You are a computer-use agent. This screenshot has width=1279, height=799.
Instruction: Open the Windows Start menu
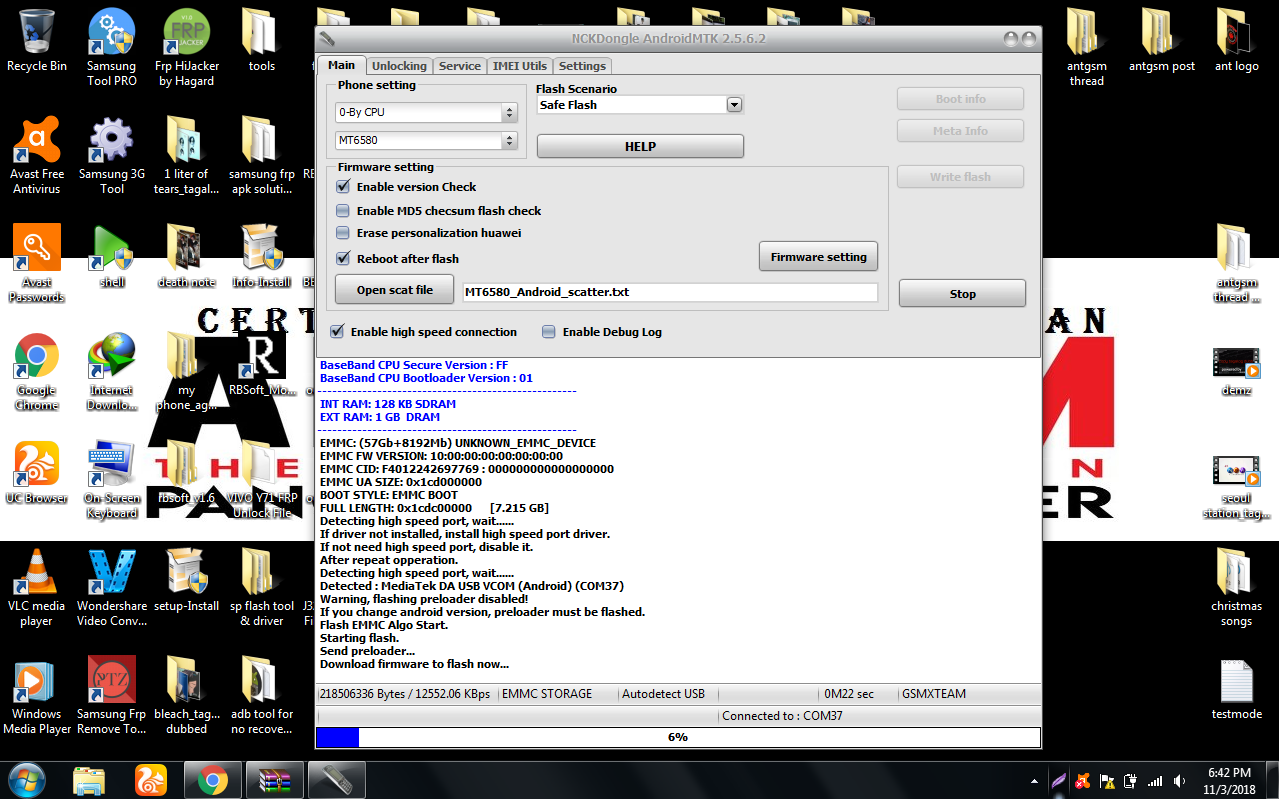26,779
